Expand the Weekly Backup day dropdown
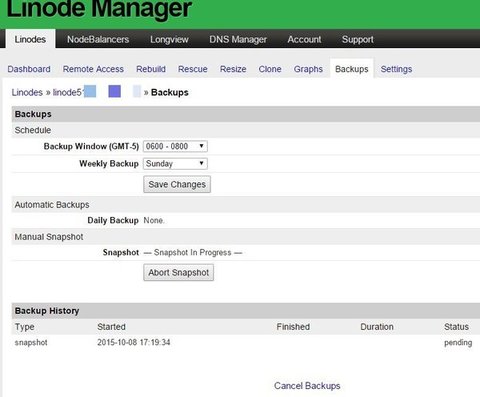Image resolution: width=480 pixels, height=397 pixels. pyautogui.click(x=175, y=164)
